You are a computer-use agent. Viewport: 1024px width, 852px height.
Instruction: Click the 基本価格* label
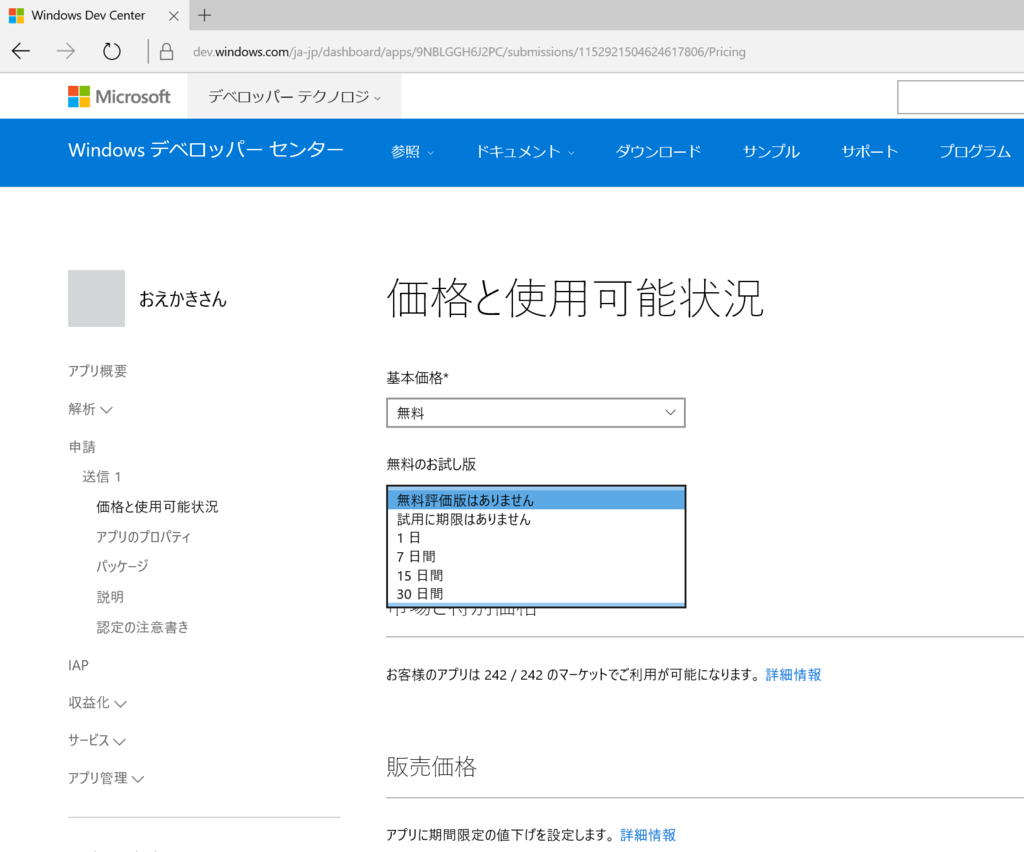(417, 378)
